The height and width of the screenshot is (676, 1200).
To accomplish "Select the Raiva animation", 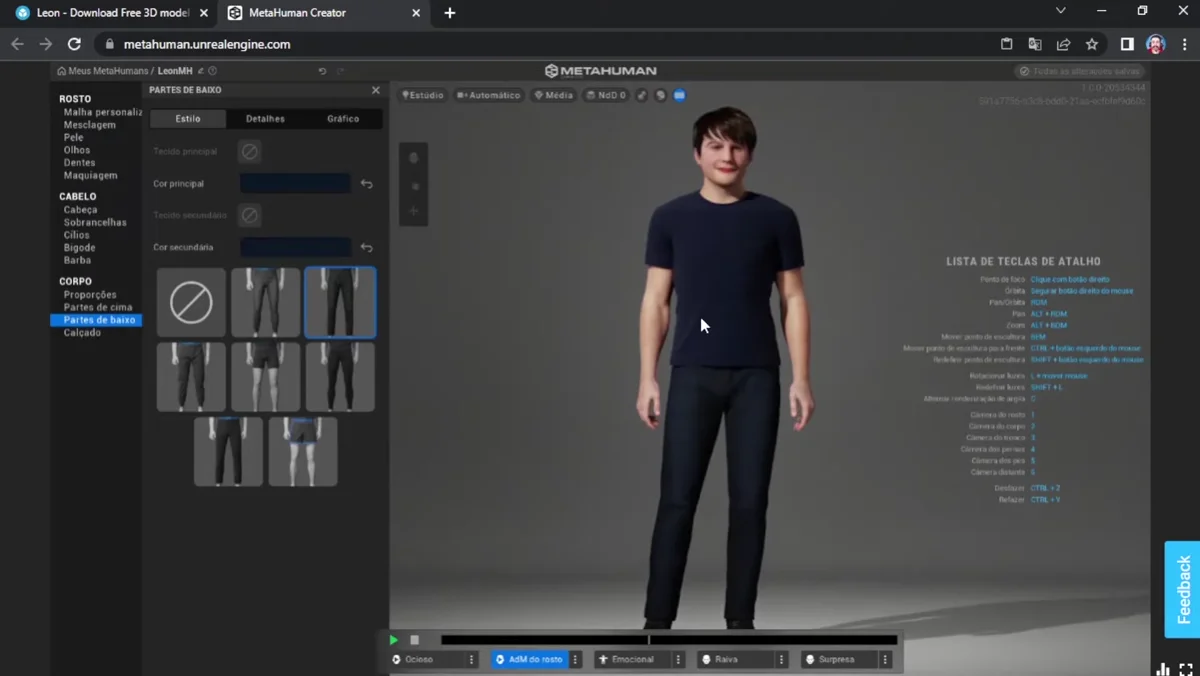I will 737,660.
